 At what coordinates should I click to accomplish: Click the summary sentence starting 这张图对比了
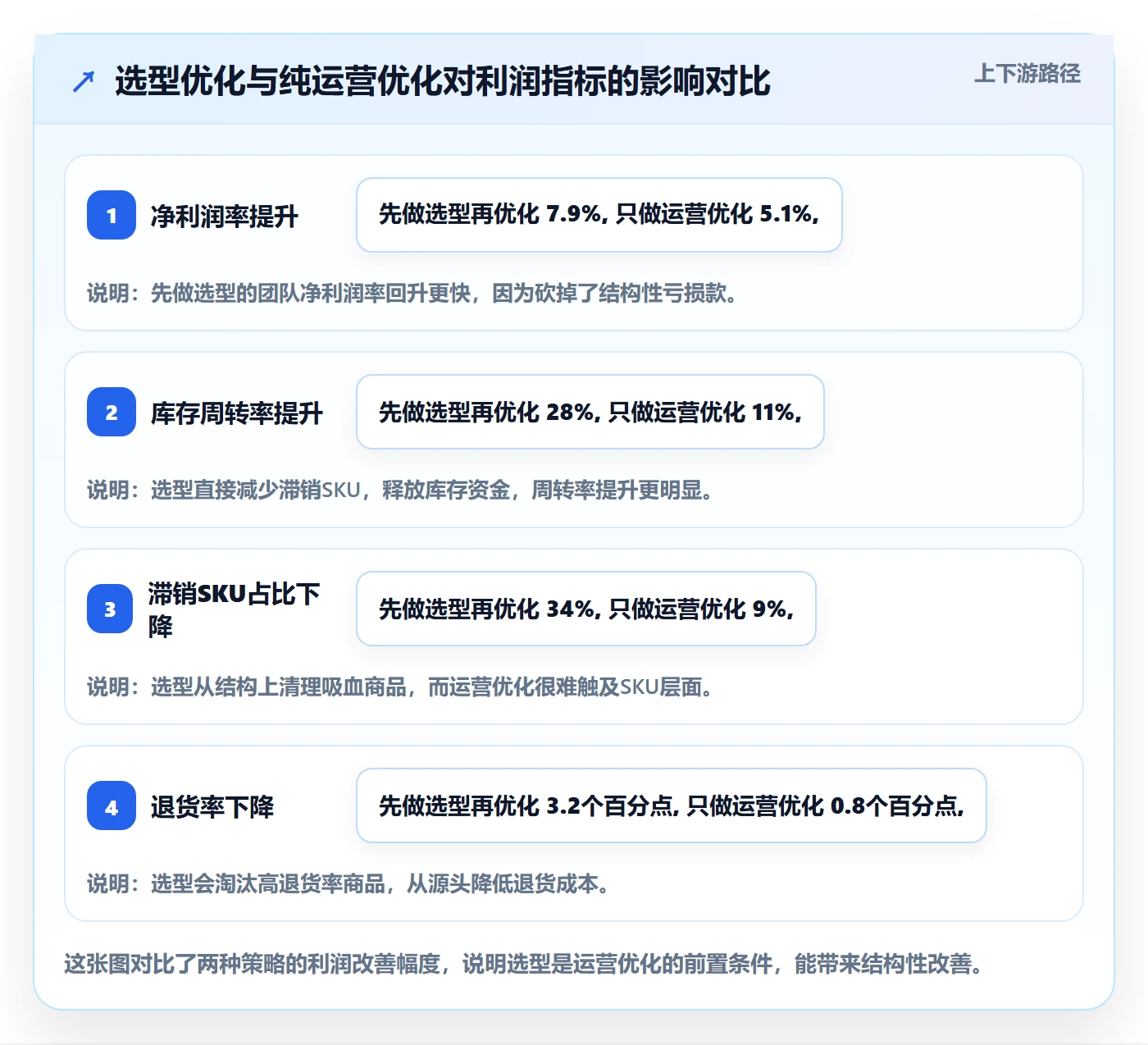pos(524,964)
